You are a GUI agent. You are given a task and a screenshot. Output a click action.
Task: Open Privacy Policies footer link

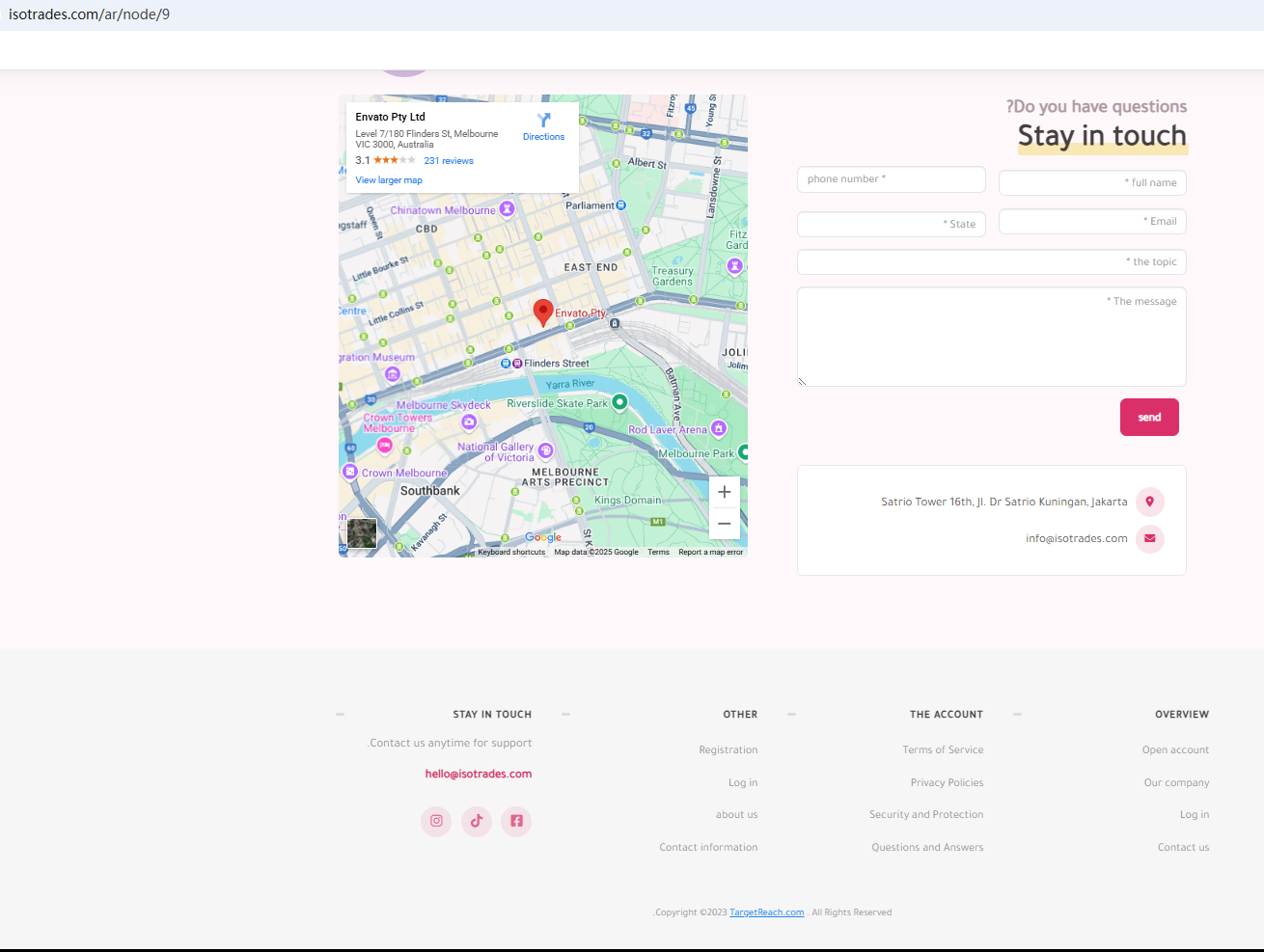[947, 782]
